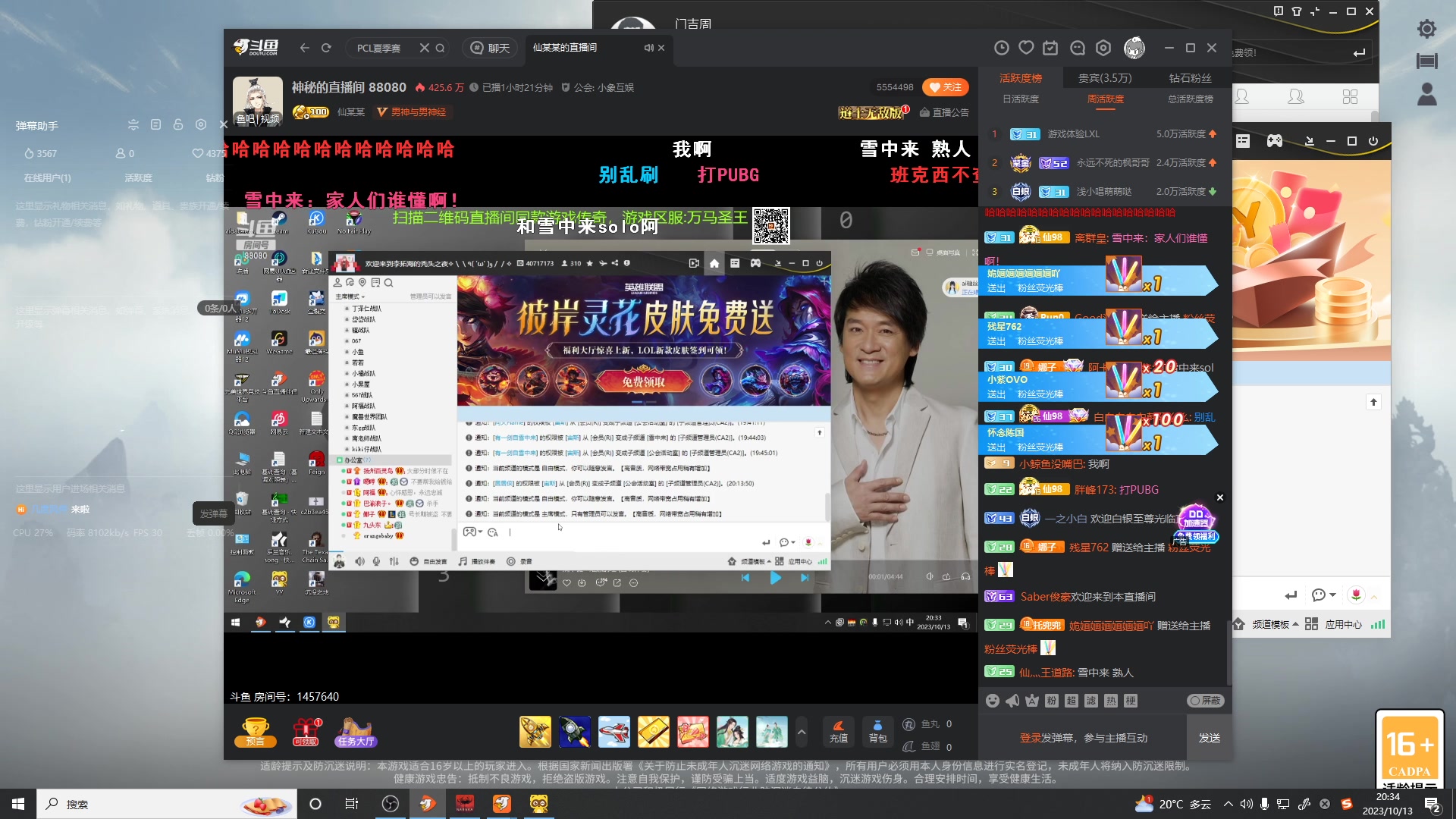The height and width of the screenshot is (819, 1456).
Task: Select 在线用户(1) tab in assistant
Action: coord(47,177)
